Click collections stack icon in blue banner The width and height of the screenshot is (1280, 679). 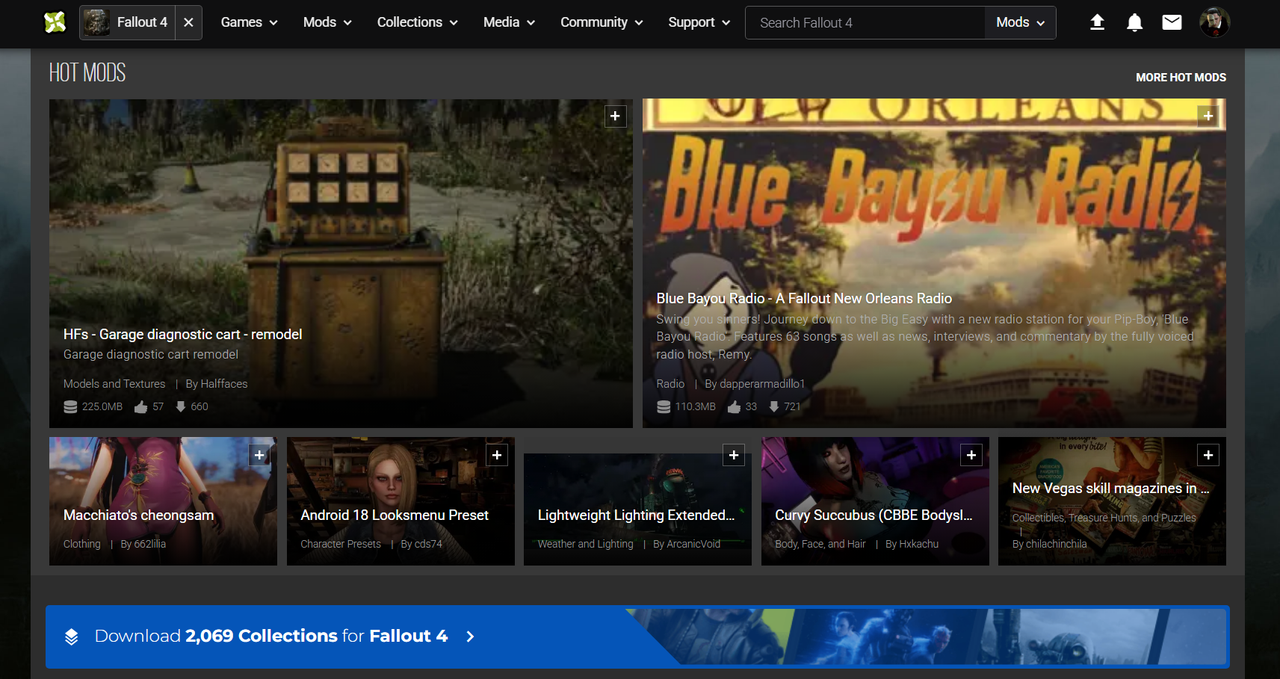71,636
